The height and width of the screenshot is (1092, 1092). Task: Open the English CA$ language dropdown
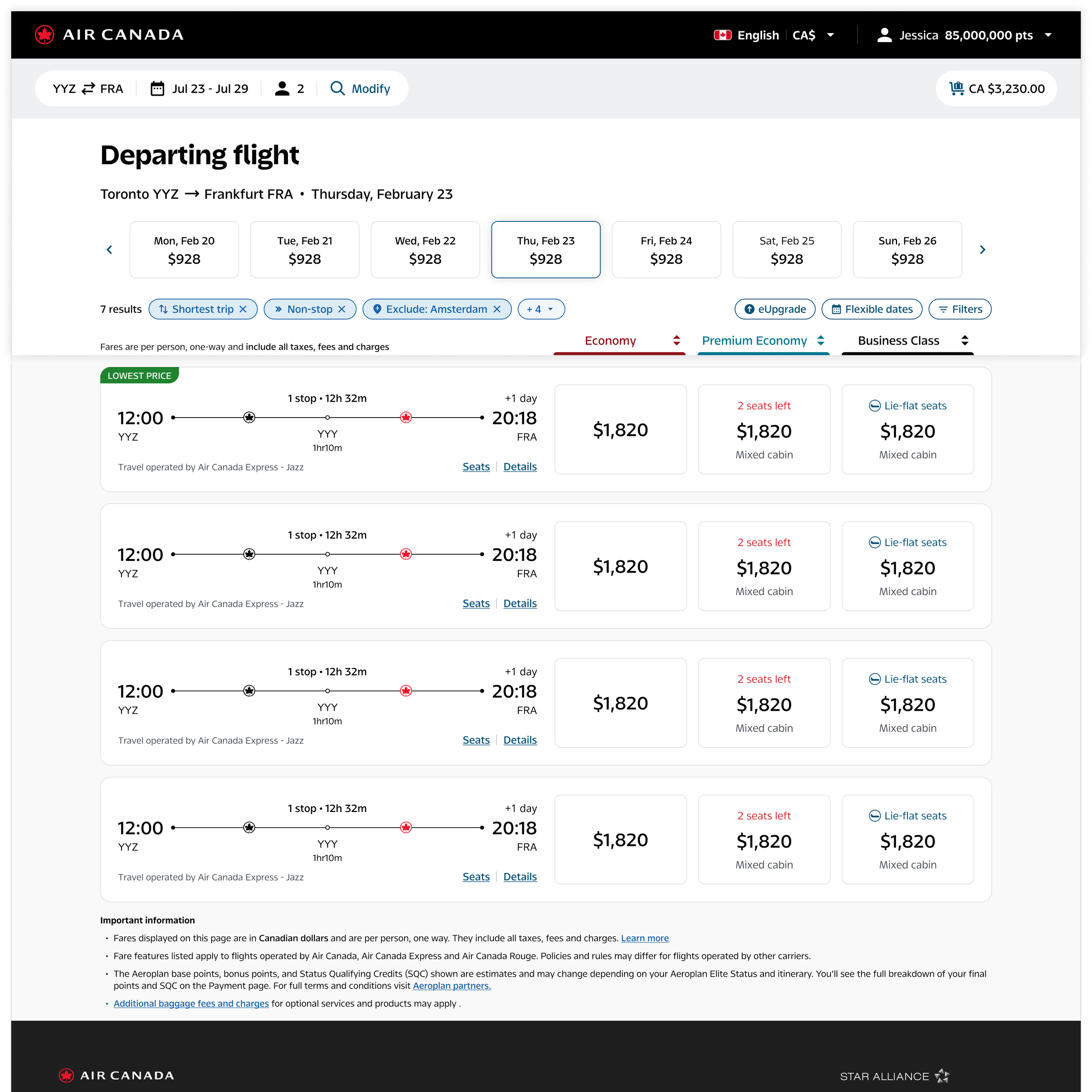coord(830,35)
